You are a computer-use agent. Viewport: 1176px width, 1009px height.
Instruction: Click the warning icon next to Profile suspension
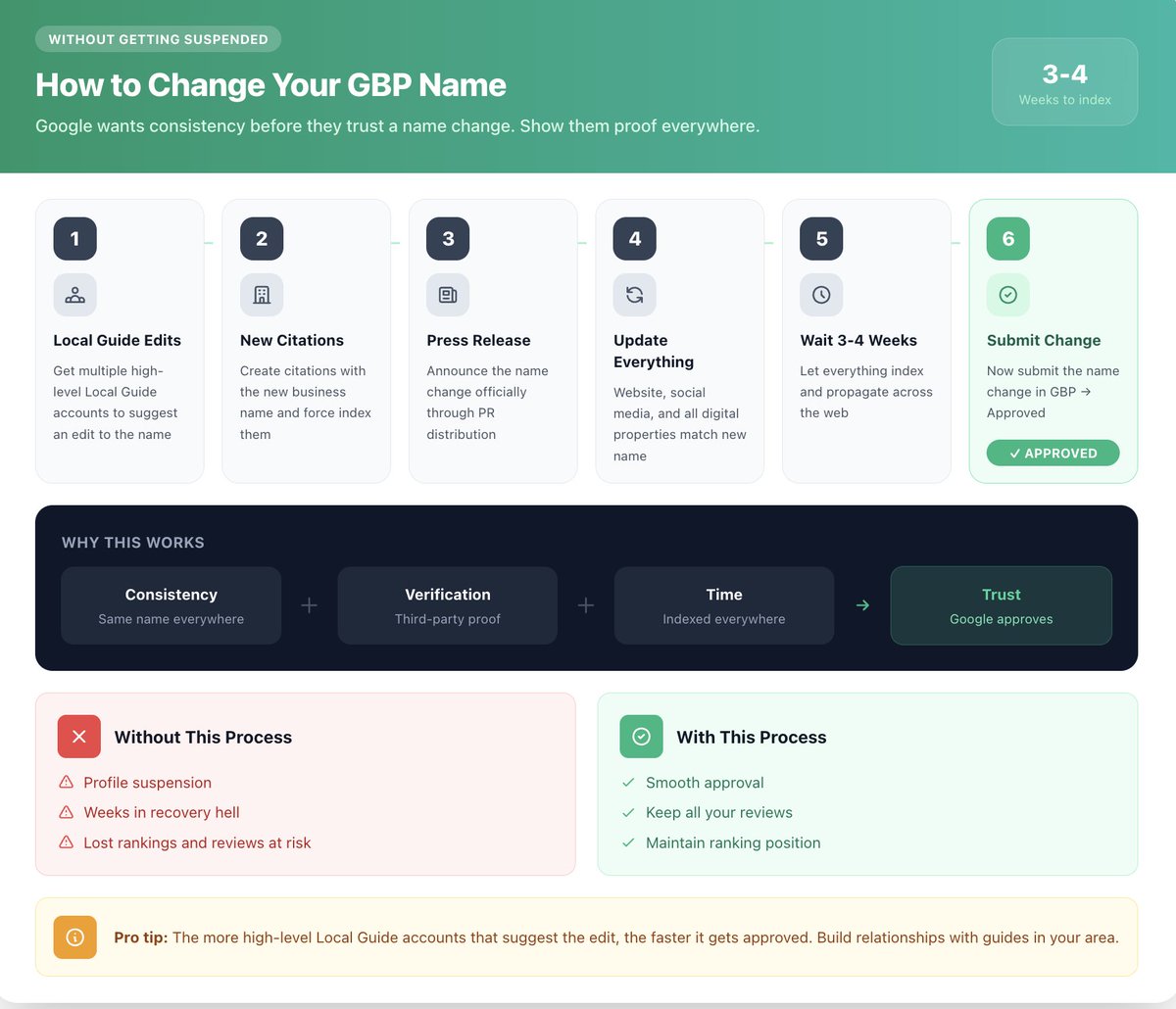(67, 782)
